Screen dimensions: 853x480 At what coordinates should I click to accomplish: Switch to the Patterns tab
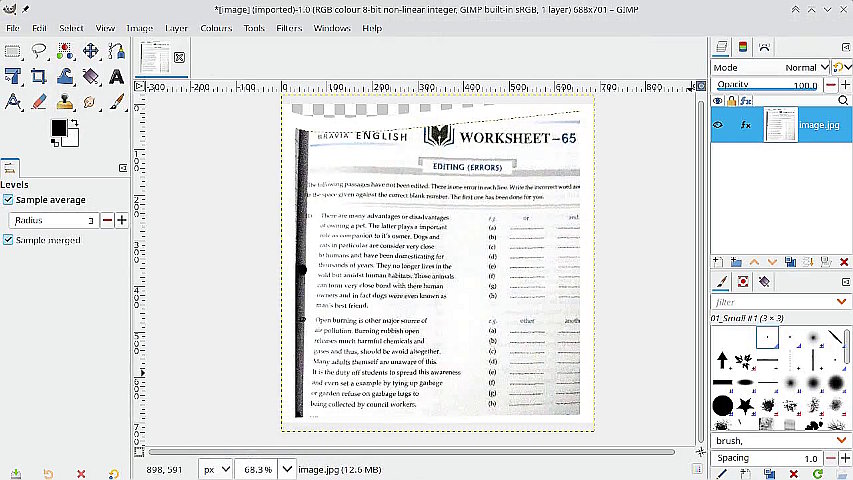pos(743,281)
